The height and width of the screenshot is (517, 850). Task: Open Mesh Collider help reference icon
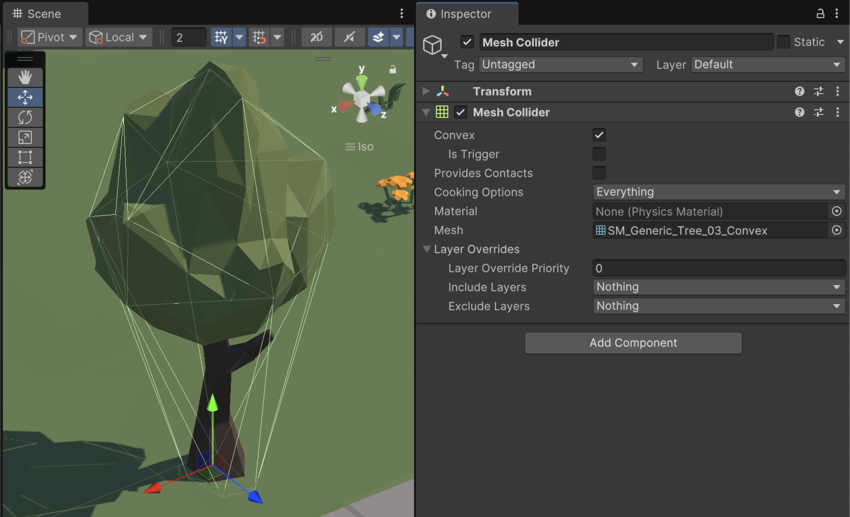(x=799, y=113)
